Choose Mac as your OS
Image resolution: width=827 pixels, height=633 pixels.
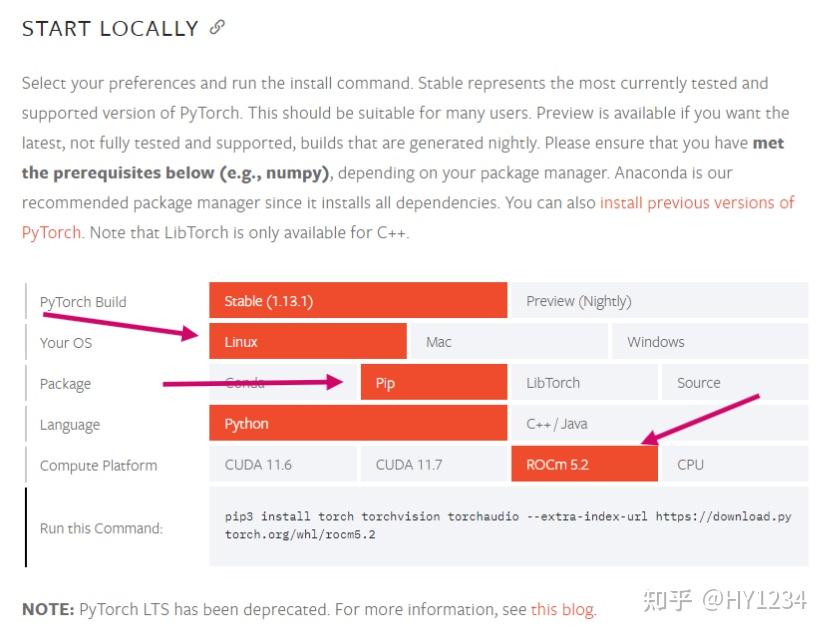coord(509,342)
